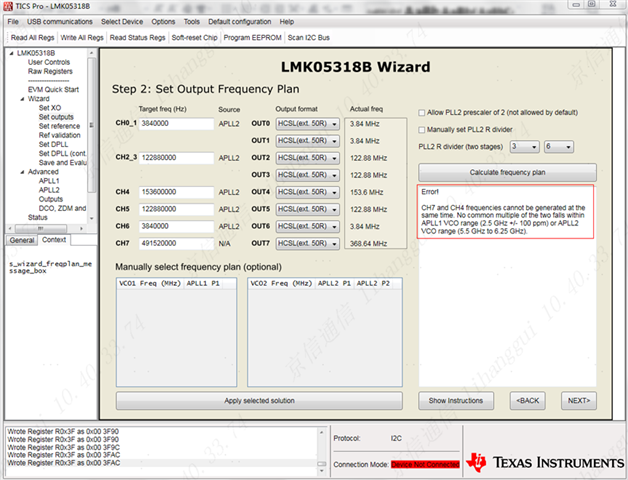Viewport: 628px width, 480px height.
Task: Click the Apply selected solution button
Action: tap(259, 401)
